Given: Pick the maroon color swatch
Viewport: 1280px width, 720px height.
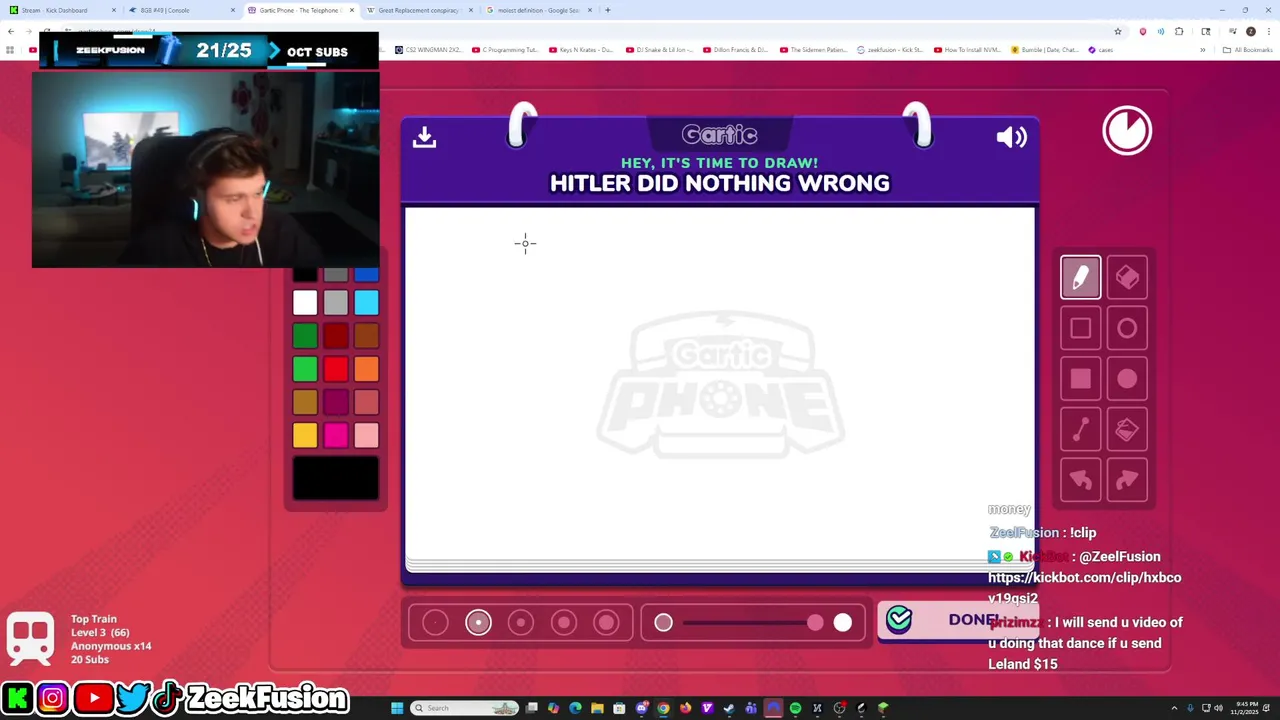Looking at the screenshot, I should coord(336,402).
